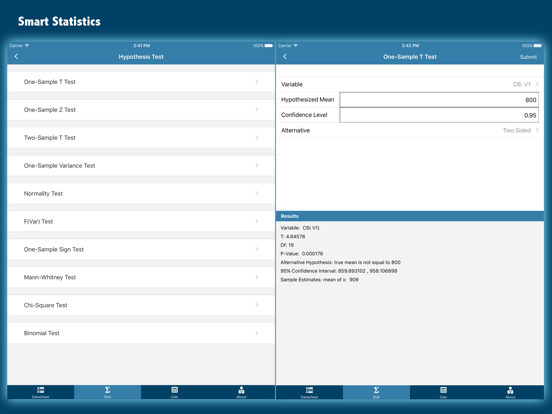The height and width of the screenshot is (414, 552).
Task: Click the Smart Statistics heading
Action: pos(59,21)
